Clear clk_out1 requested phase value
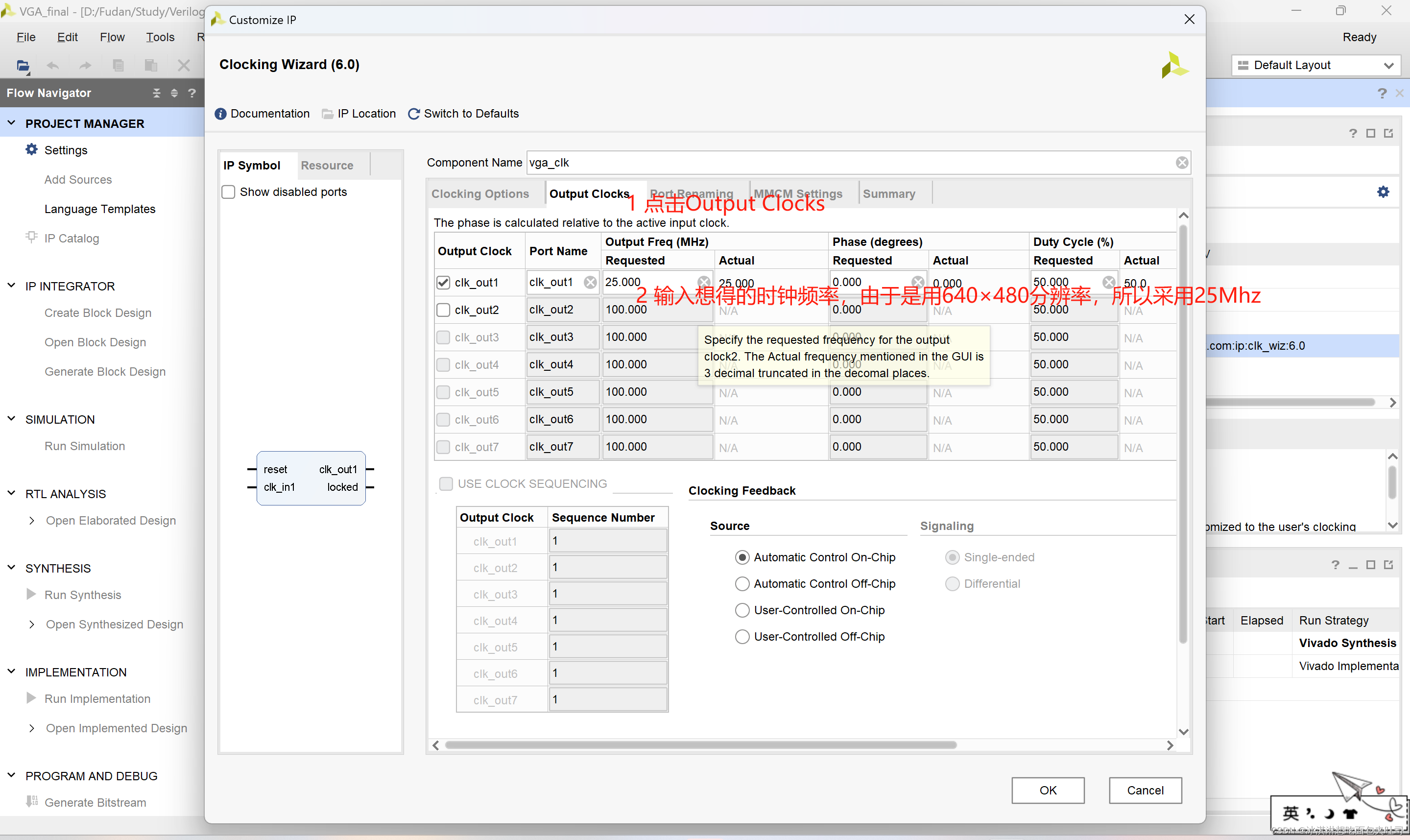 [x=918, y=282]
